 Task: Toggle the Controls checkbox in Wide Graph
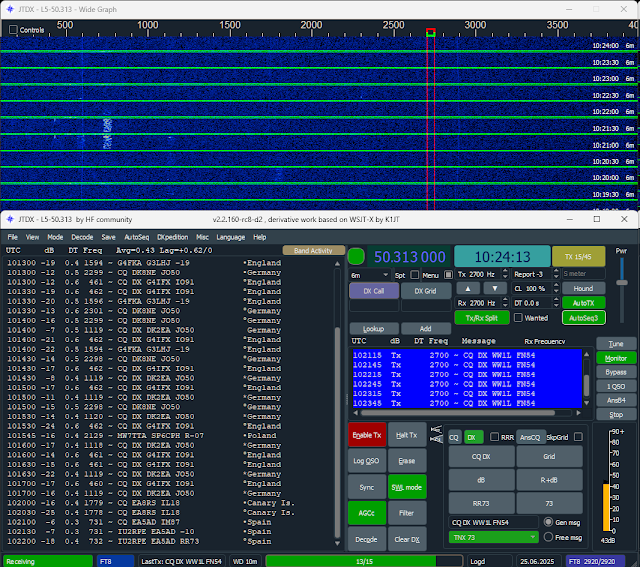pos(13,29)
